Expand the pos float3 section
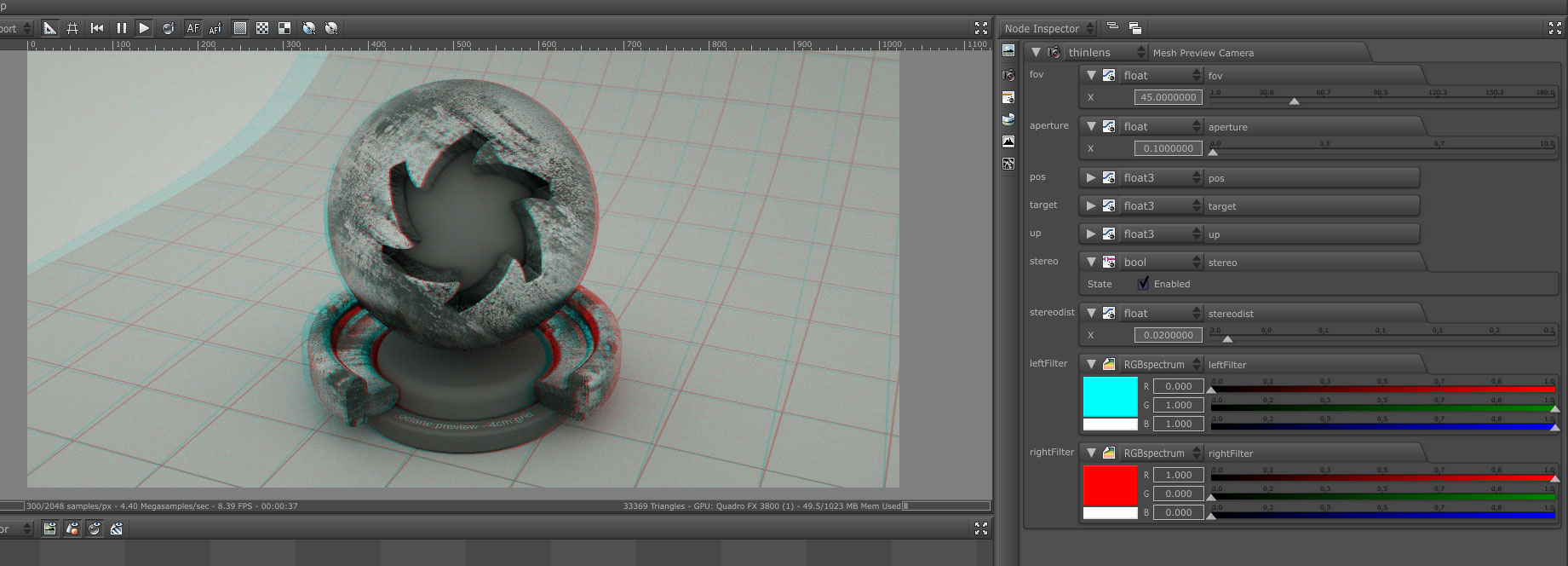Screen dimensions: 1568x566 [x=1091, y=177]
